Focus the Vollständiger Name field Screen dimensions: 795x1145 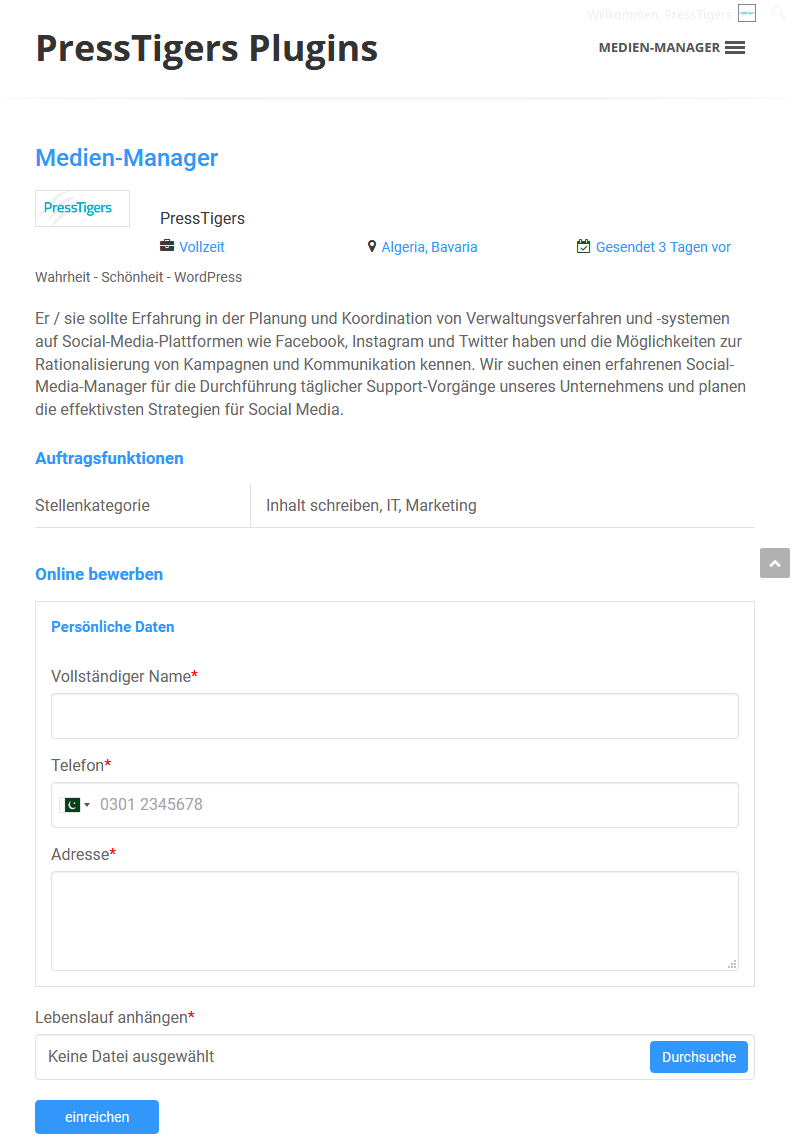pyautogui.click(x=395, y=716)
